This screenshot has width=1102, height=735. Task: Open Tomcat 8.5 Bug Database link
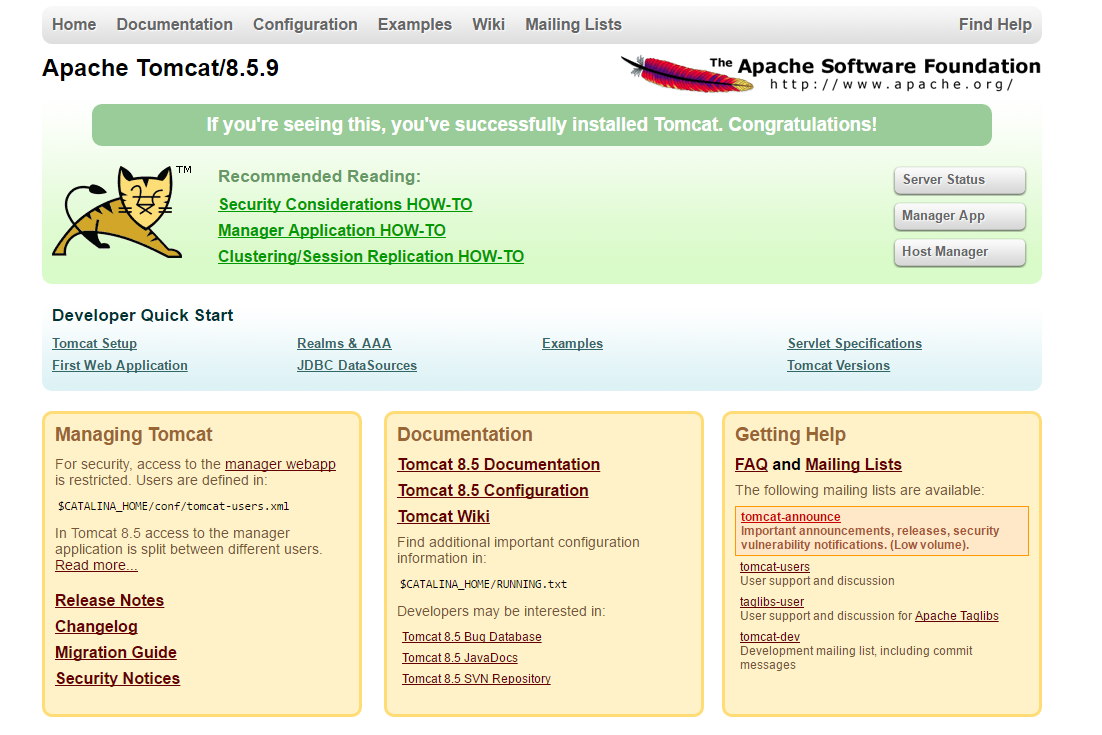[472, 637]
